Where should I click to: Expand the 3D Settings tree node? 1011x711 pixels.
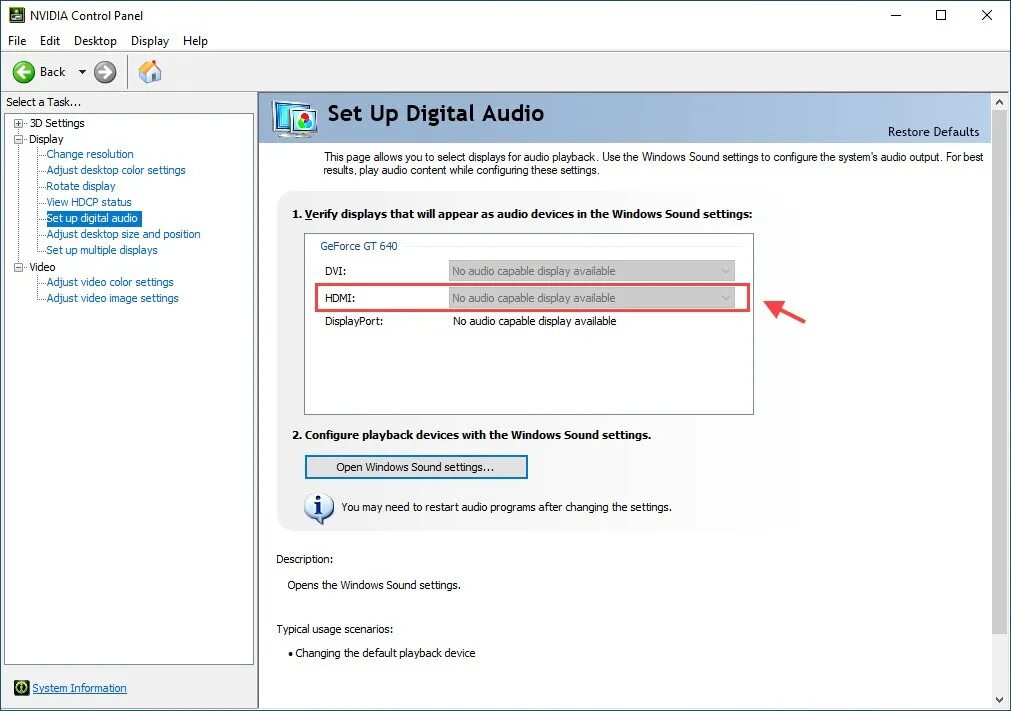click(x=19, y=123)
